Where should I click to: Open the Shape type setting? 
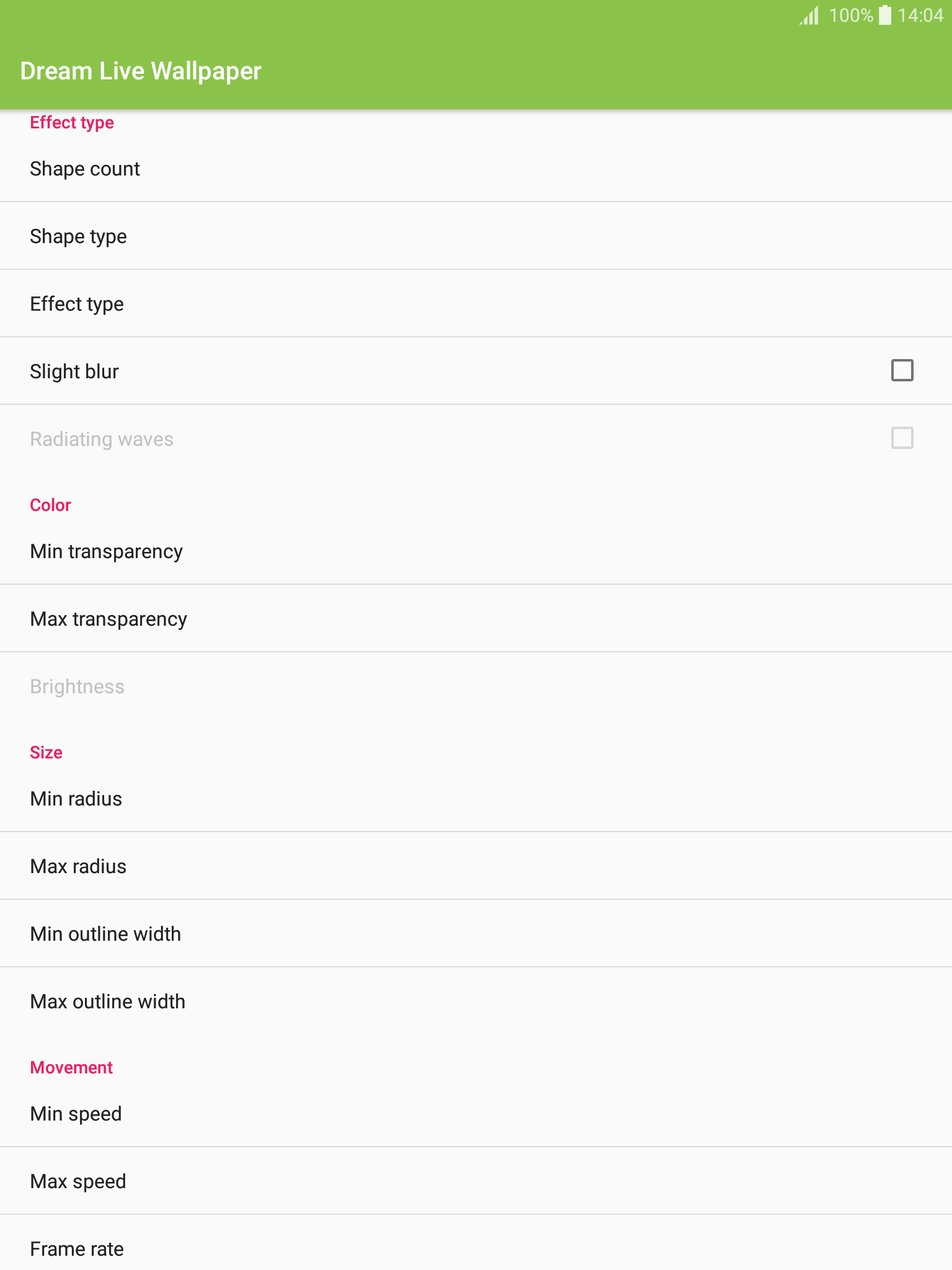(476, 236)
